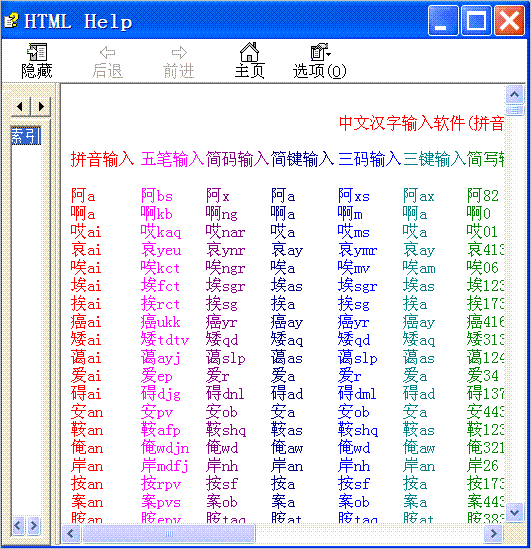Click the content horizontal scrollbar right arrow
Screen dimensions: 531x549
pyautogui.click(x=494, y=534)
